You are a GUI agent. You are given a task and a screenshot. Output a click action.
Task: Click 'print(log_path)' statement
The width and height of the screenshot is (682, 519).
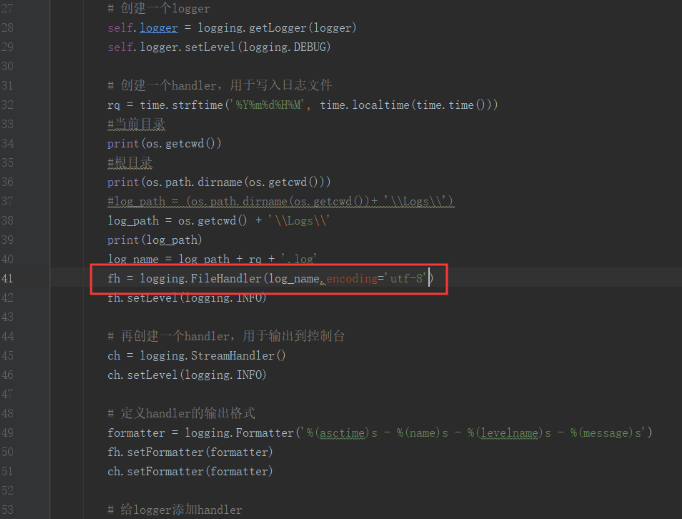pos(155,240)
